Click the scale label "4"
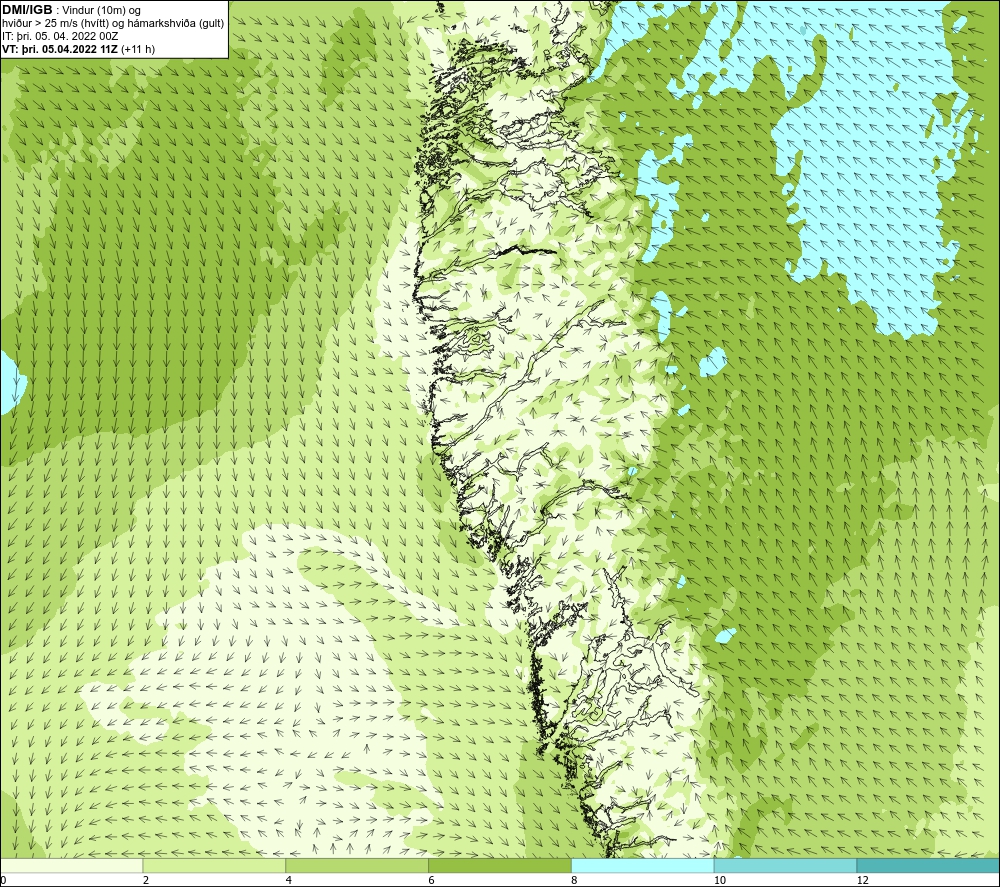Screen dimensions: 1000x887 [289, 880]
